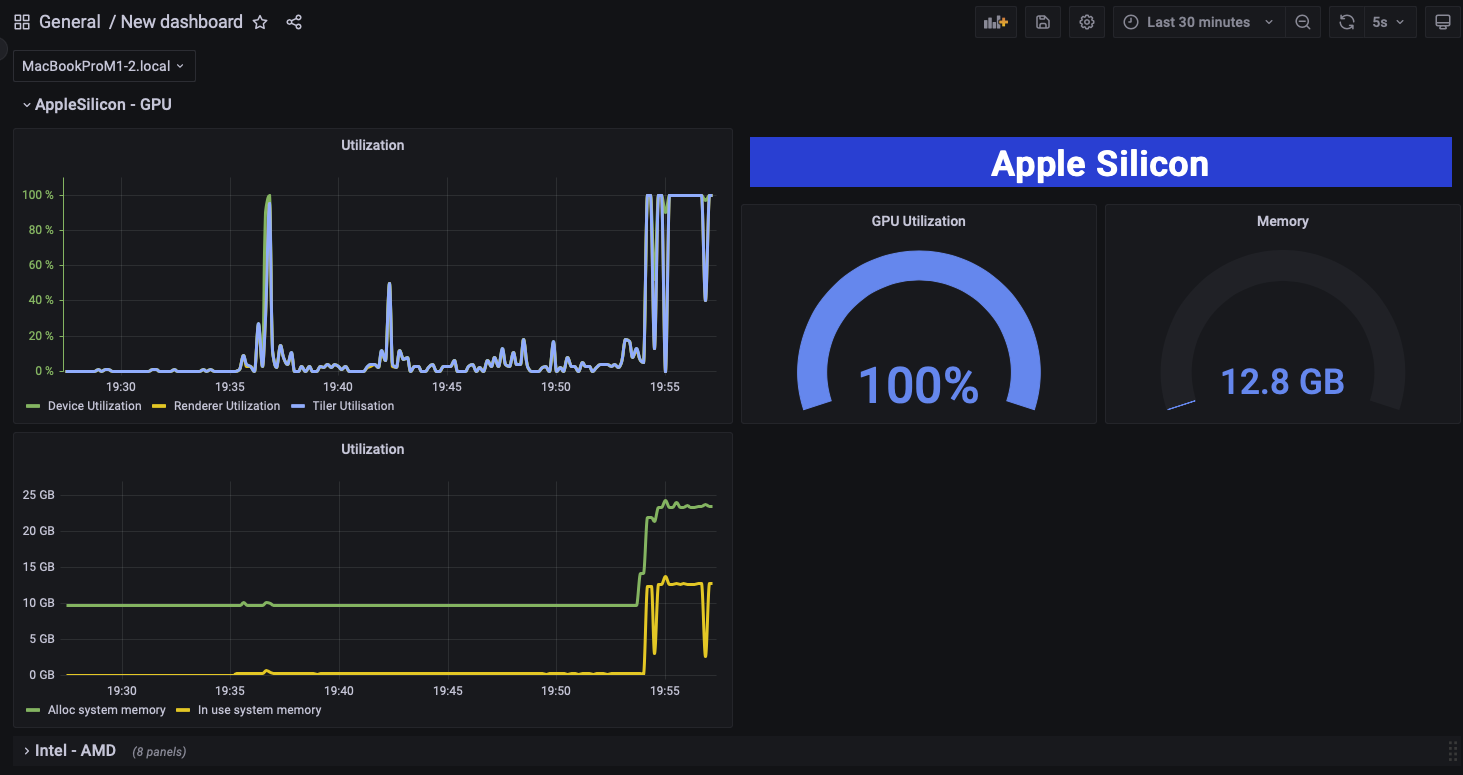
Task: Click the 20 GB y-axis label
Action: point(39,531)
